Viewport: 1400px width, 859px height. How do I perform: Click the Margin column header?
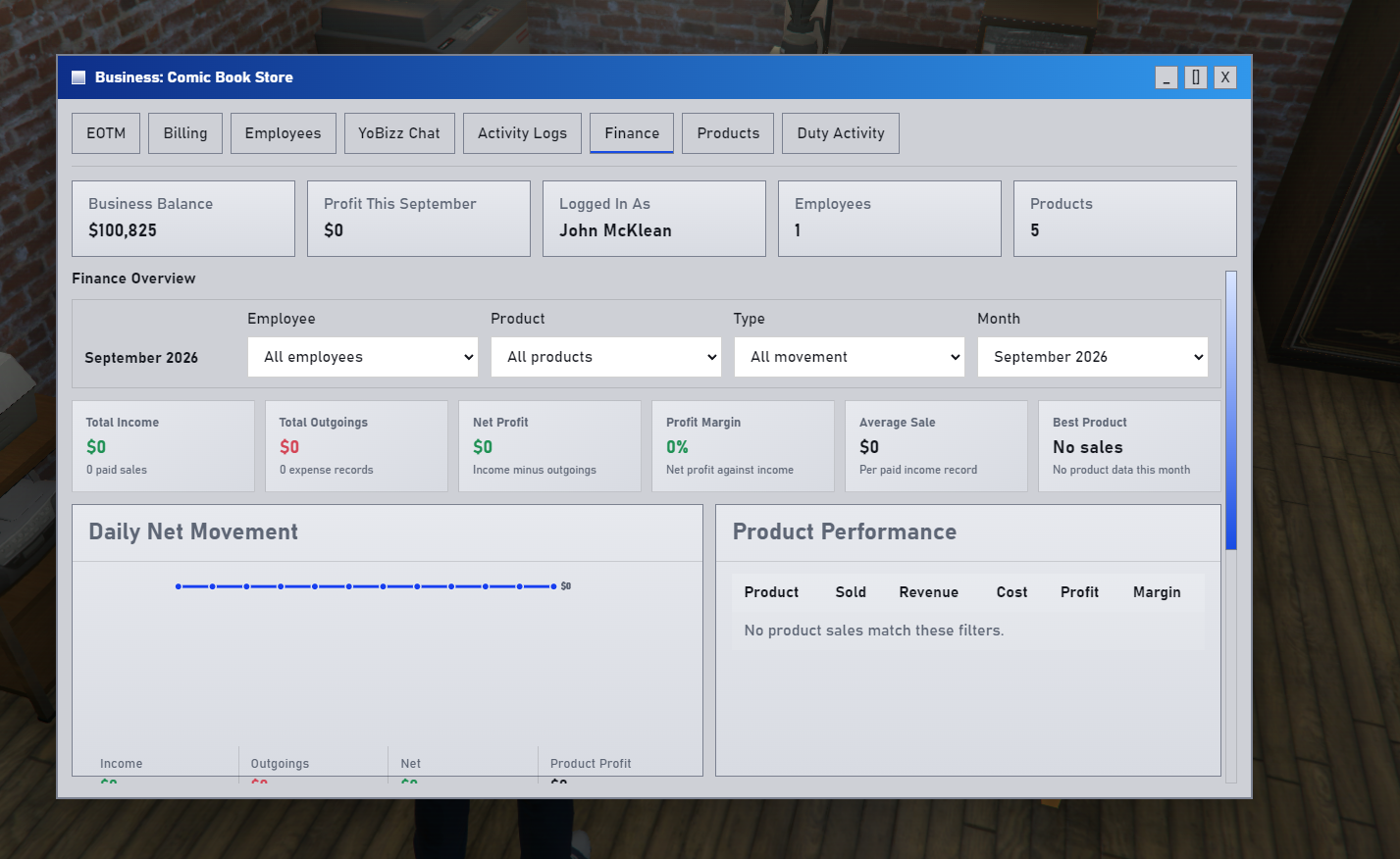pyautogui.click(x=1157, y=592)
